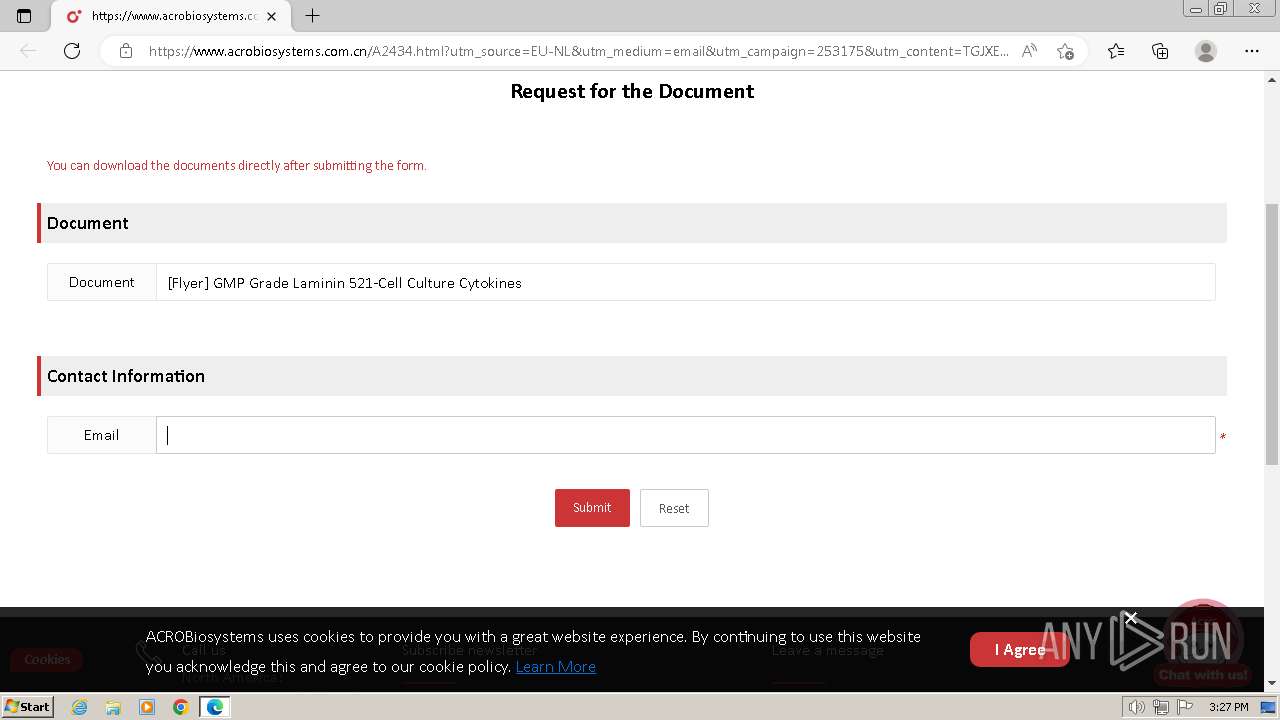1280x720 pixels.
Task: Open the browser profile avatar
Action: (1206, 51)
